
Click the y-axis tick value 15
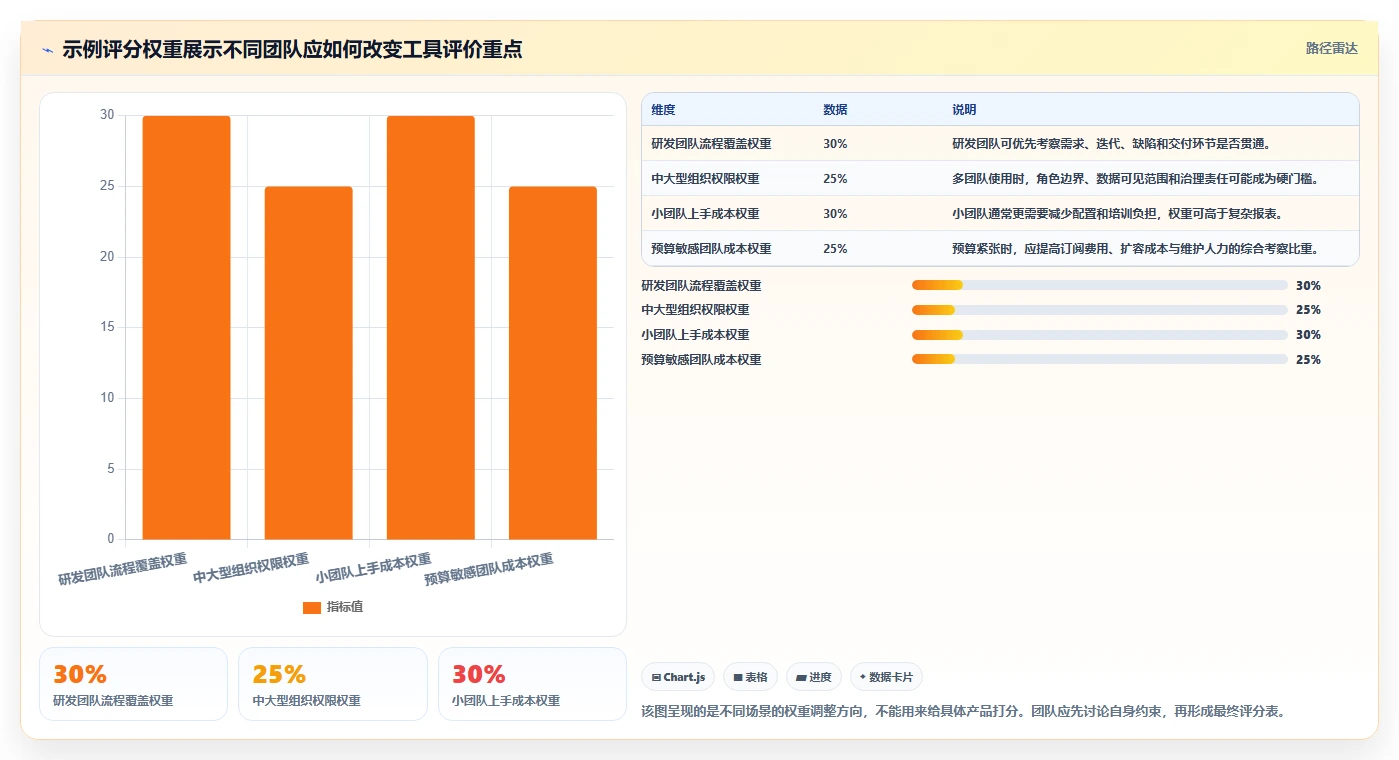click(x=107, y=327)
